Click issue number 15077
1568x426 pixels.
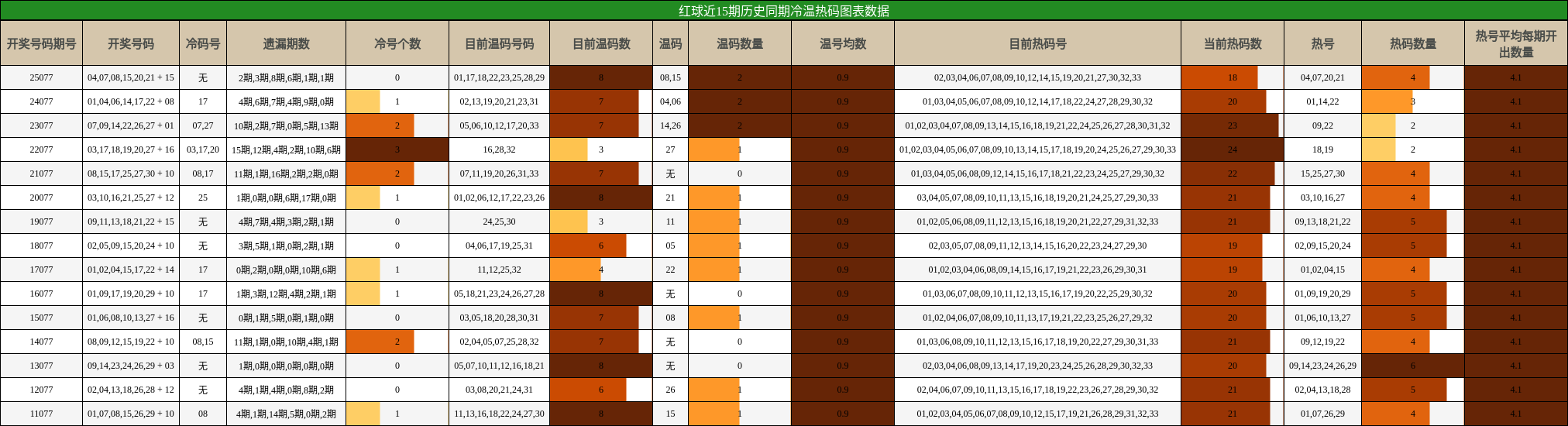pos(41,318)
